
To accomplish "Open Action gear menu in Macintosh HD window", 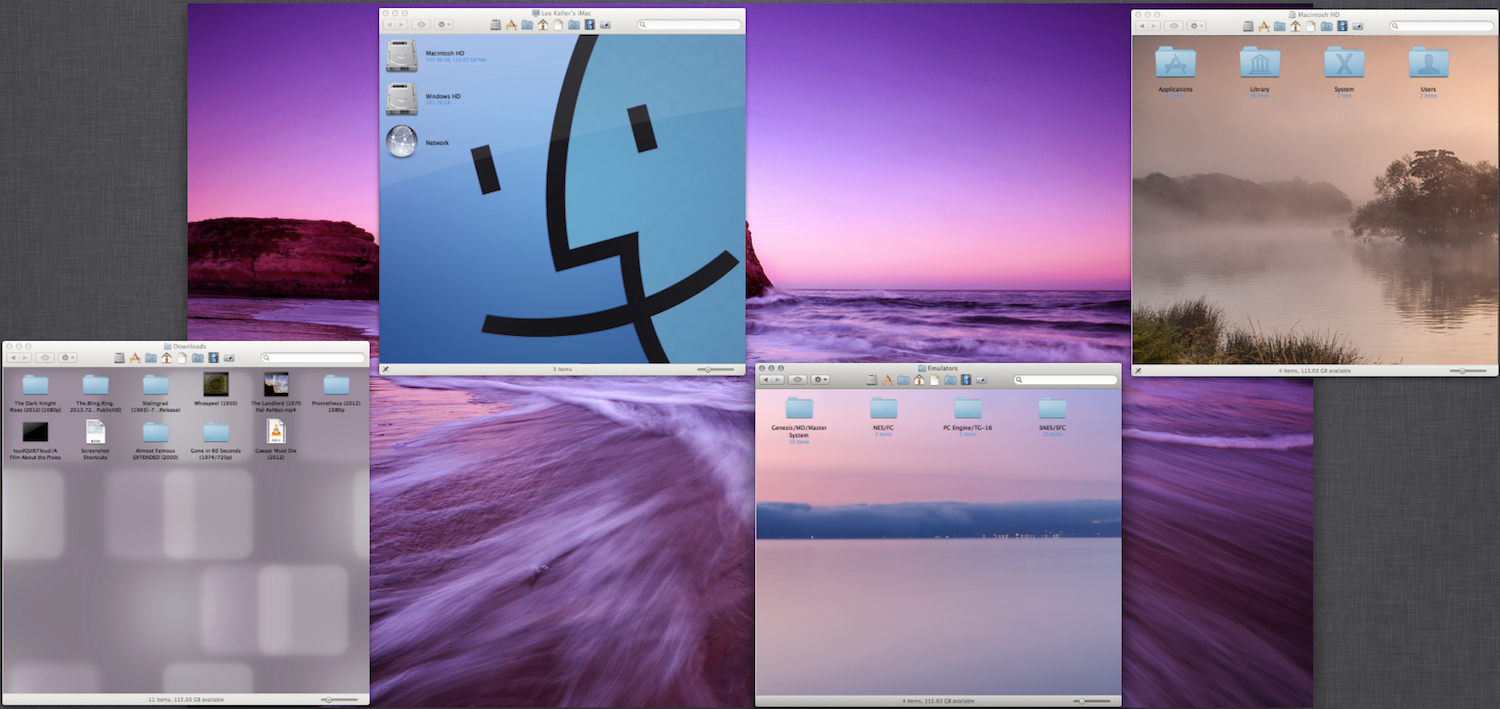I will [1196, 26].
